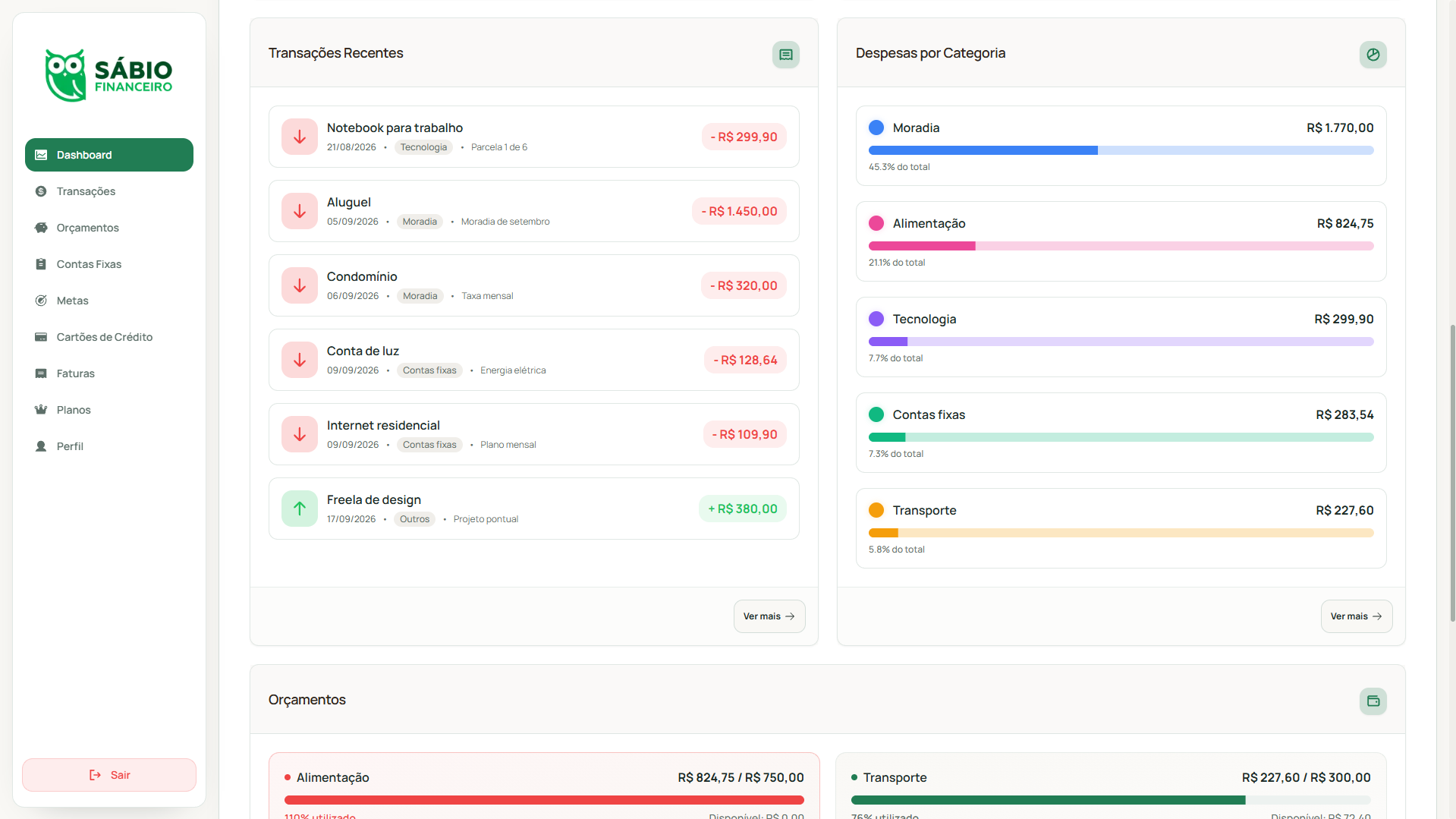The image size is (1456, 819).
Task: Open the Internet residencial transaction title
Action: click(383, 425)
